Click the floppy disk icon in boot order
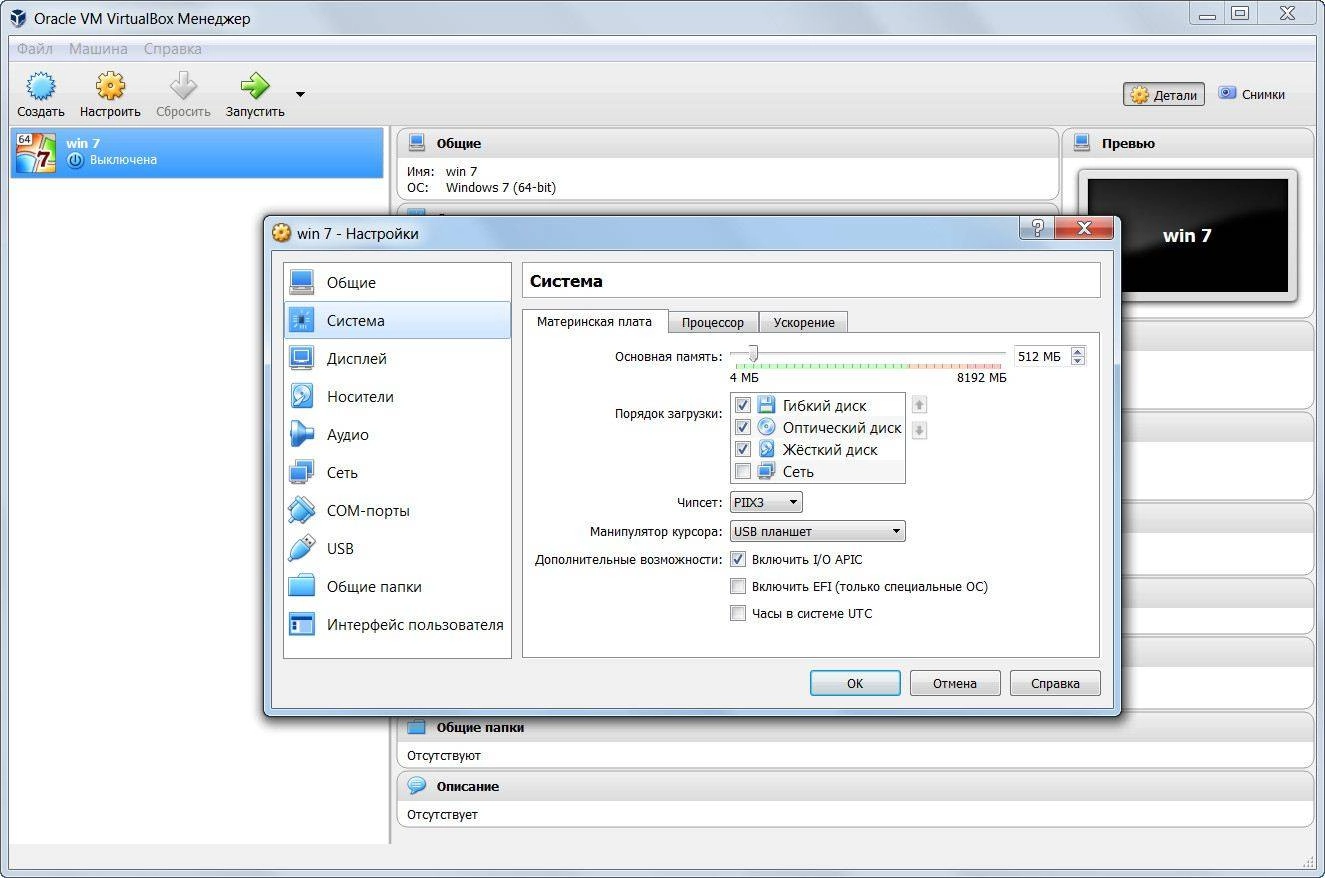The width and height of the screenshot is (1325, 878). pos(766,405)
